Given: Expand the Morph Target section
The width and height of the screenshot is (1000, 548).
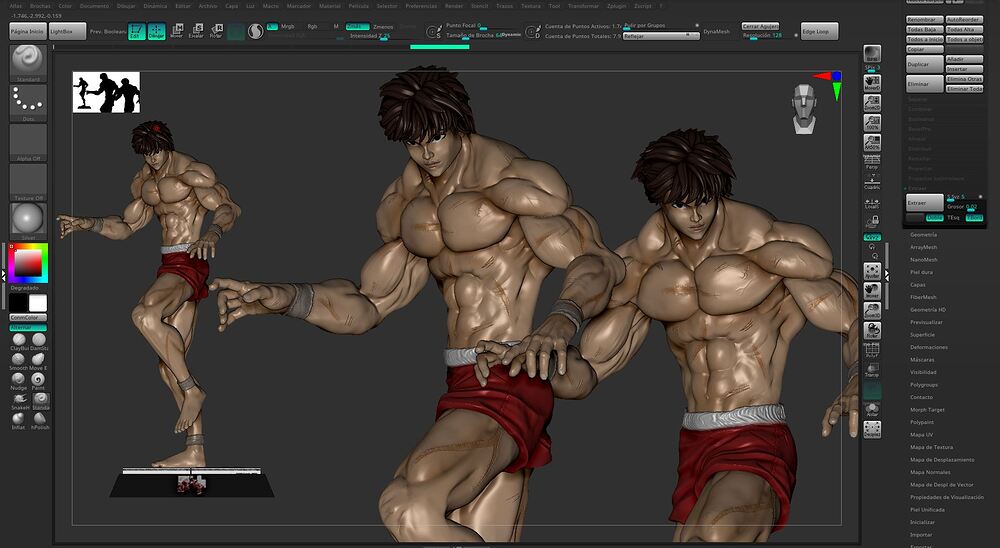Looking at the screenshot, I should point(927,410).
